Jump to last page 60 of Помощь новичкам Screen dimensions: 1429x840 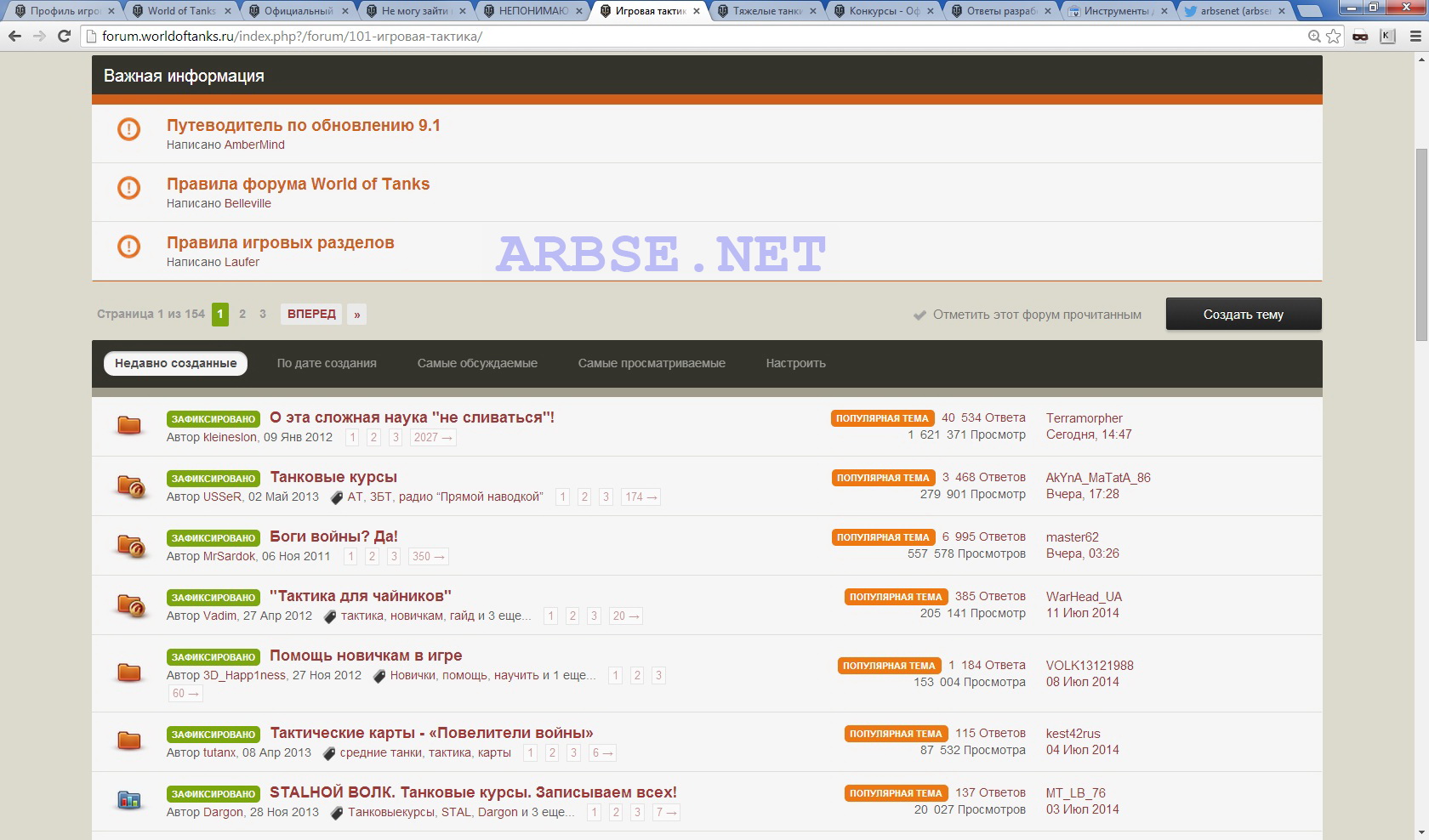coord(185,693)
